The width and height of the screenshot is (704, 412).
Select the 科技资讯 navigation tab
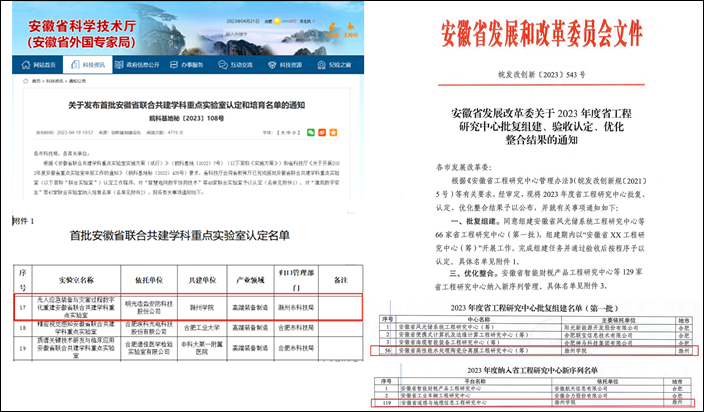coord(88,65)
